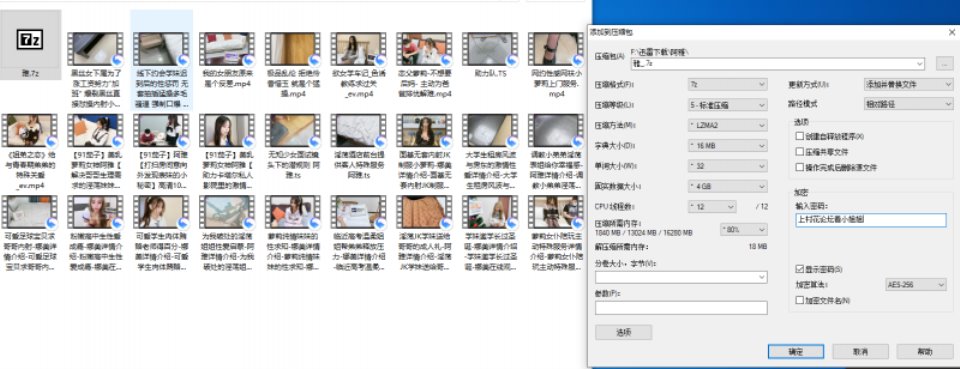Screen dimensions: 960x369
Task: Open the 压缩方法 dropdown showing LZMA2
Action: [727, 125]
